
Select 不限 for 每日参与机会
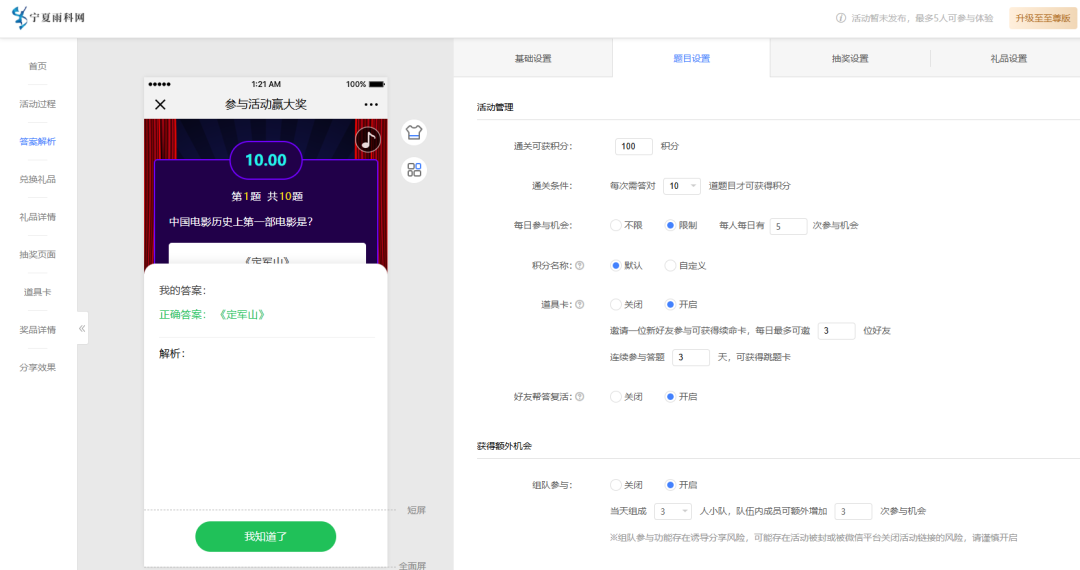coord(626,225)
